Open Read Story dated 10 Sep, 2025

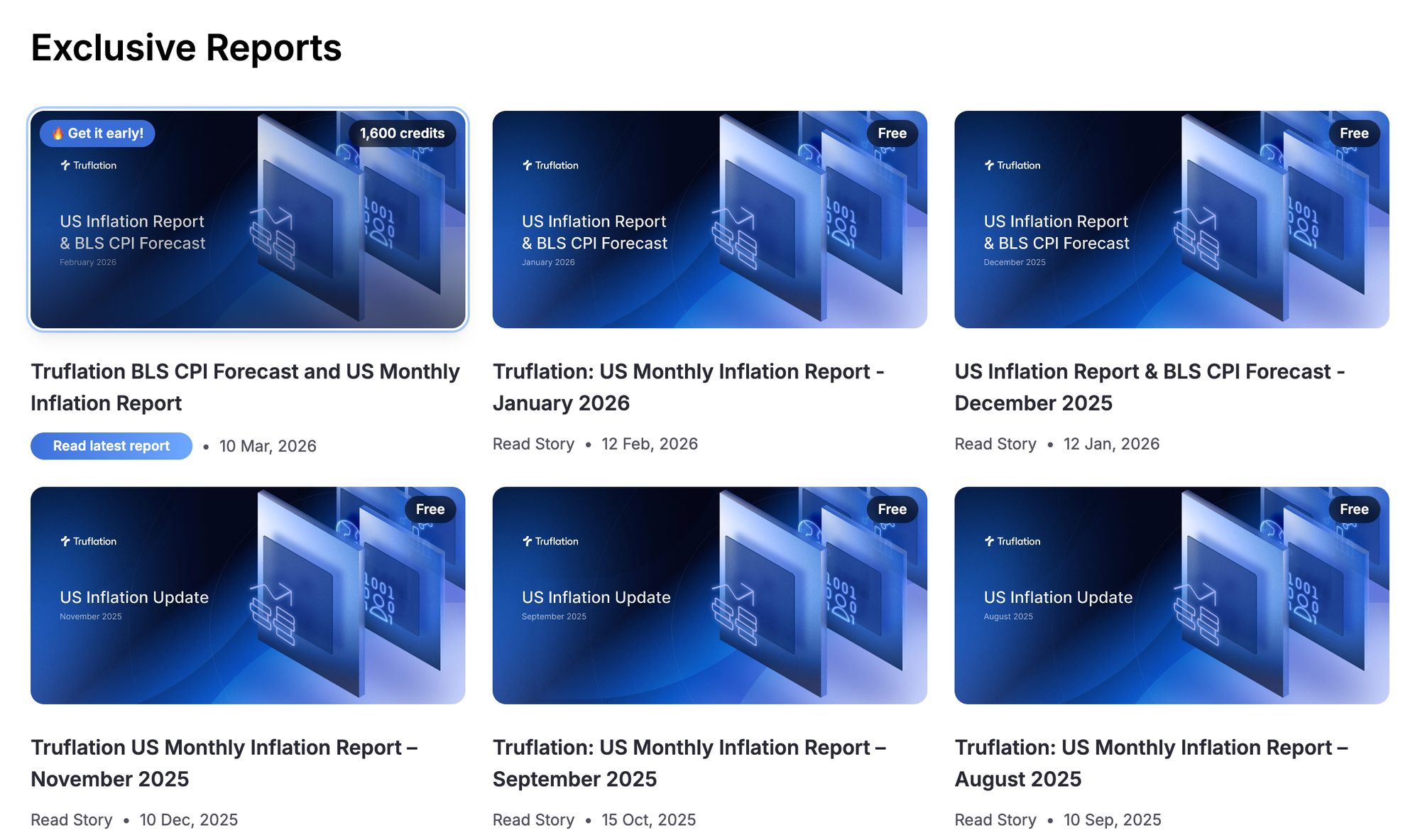(x=995, y=819)
